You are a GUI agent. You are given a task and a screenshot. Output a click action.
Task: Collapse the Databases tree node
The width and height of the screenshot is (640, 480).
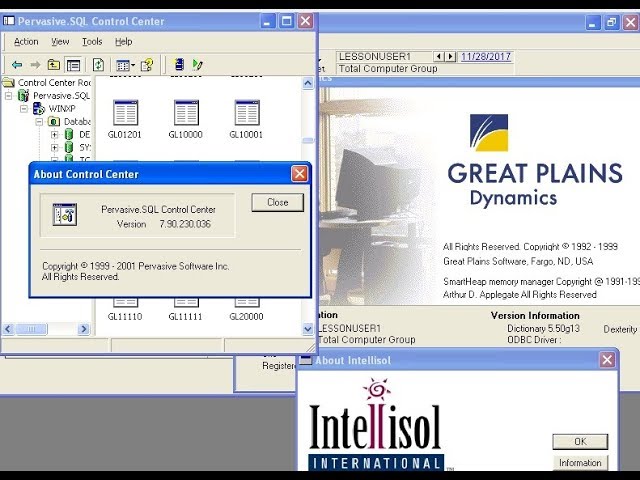(x=39, y=122)
